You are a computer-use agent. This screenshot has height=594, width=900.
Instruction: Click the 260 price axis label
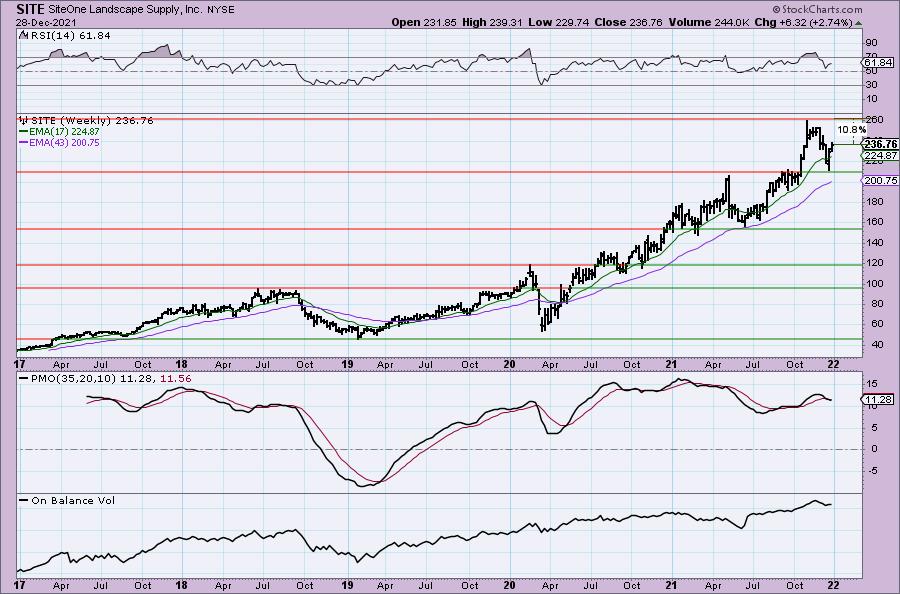click(874, 120)
